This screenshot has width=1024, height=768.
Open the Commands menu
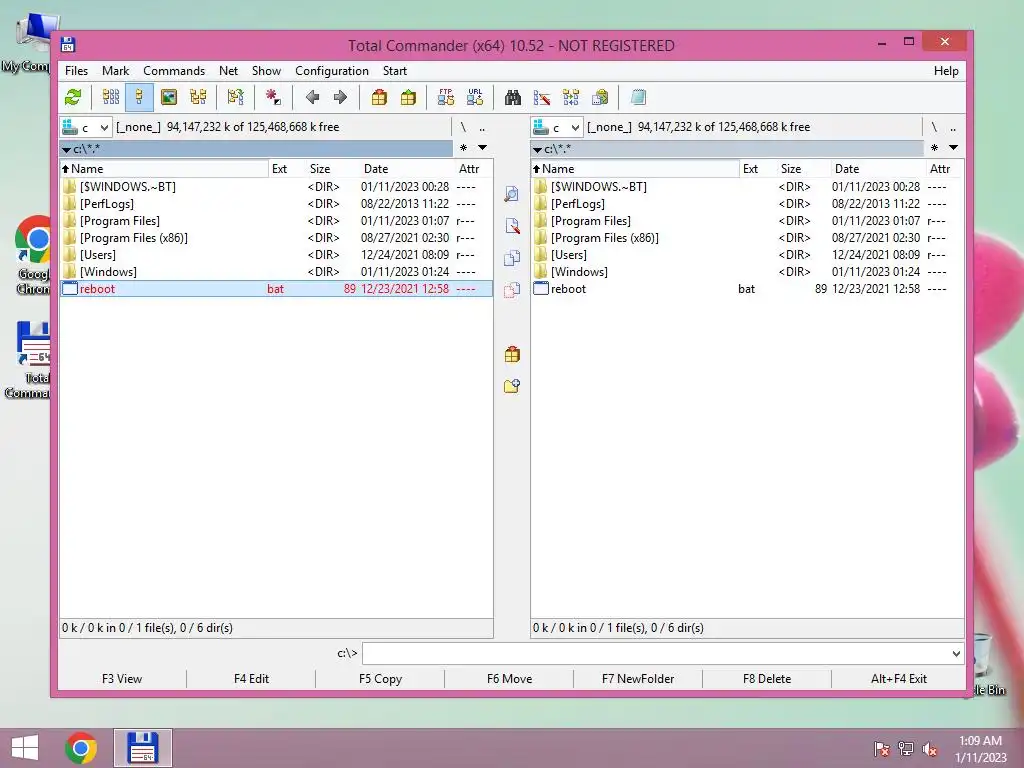click(174, 71)
